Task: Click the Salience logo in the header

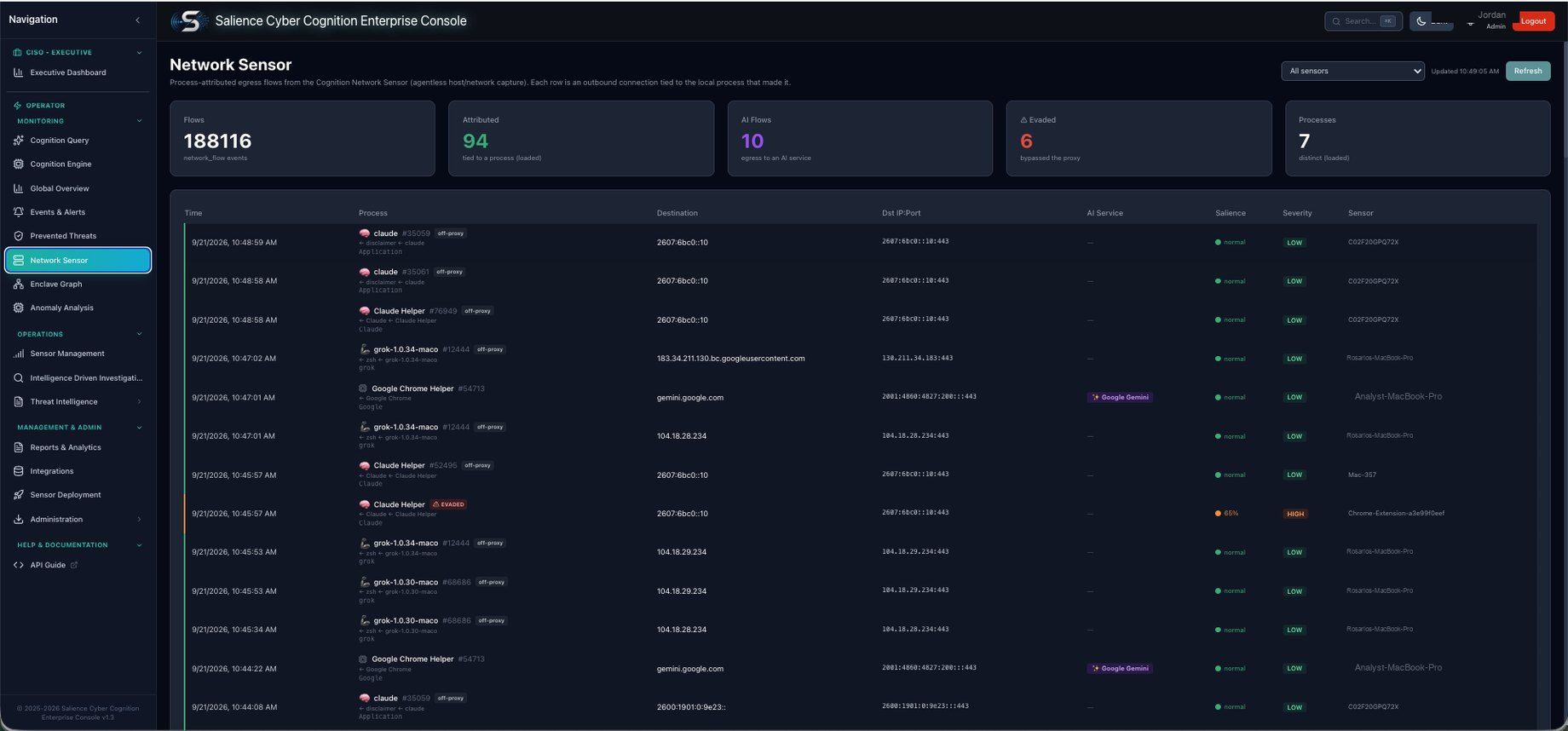Action: point(189,21)
